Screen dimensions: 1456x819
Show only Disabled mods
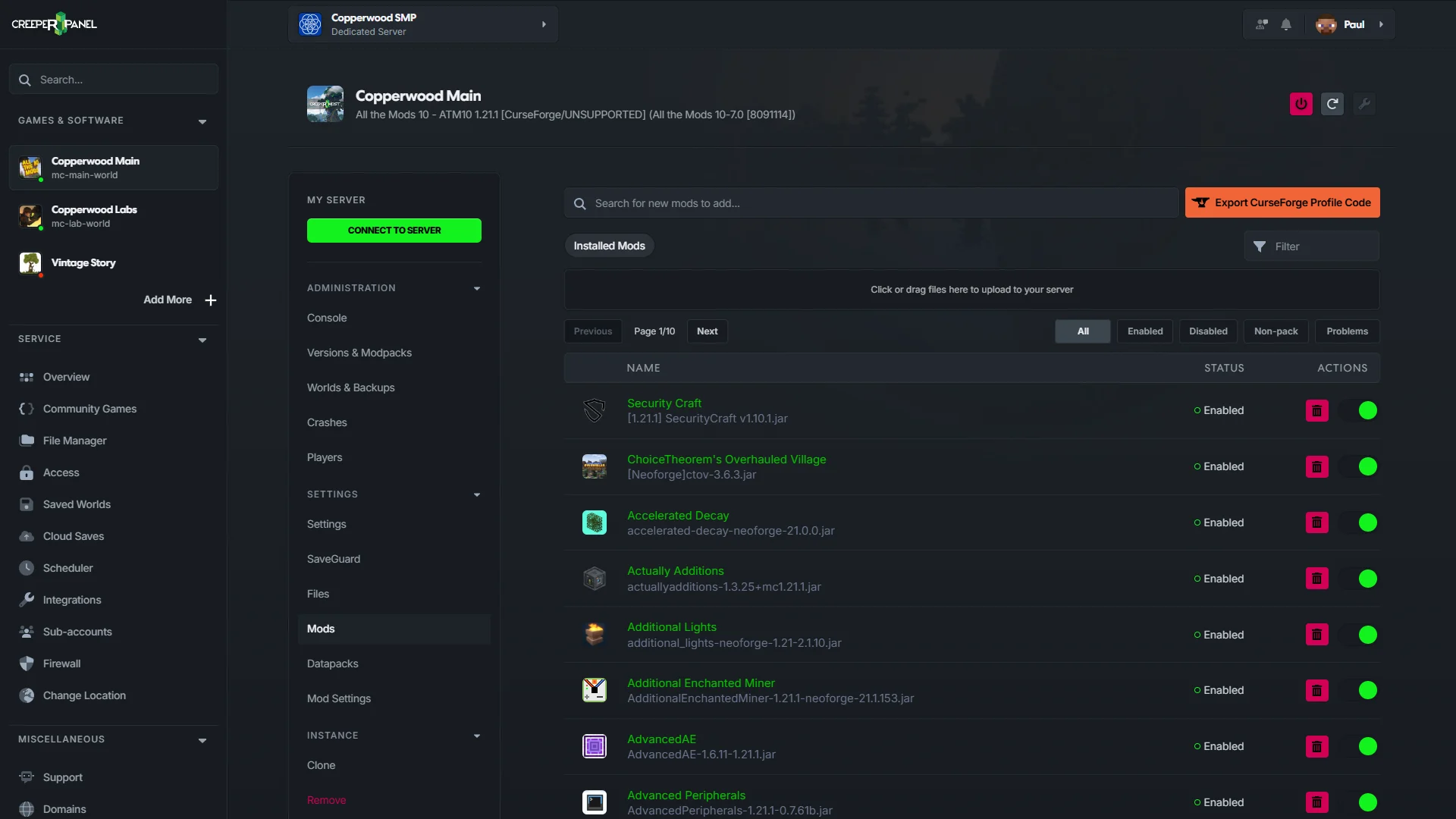(1208, 331)
